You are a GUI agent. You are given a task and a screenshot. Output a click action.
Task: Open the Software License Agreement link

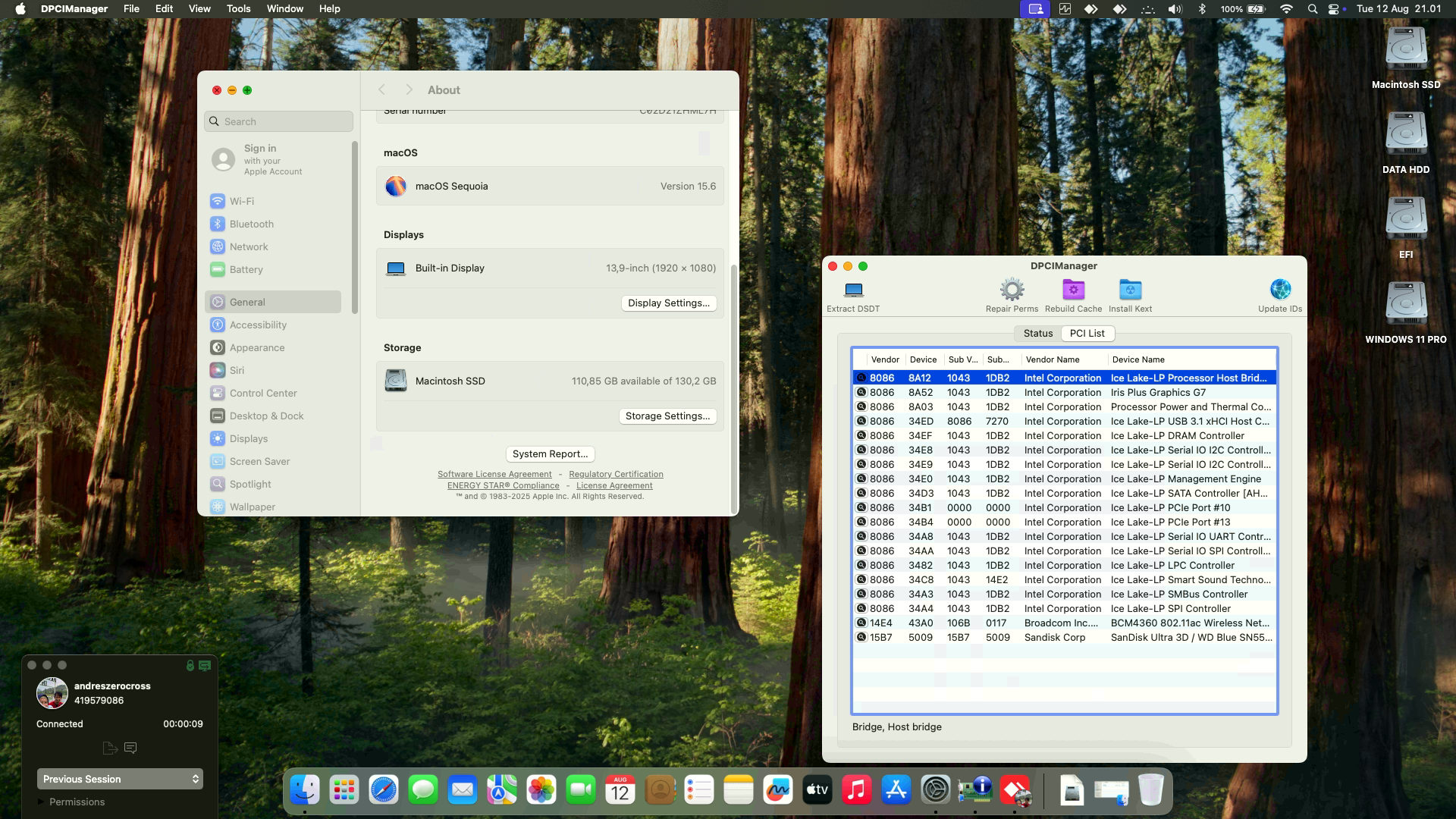click(494, 475)
